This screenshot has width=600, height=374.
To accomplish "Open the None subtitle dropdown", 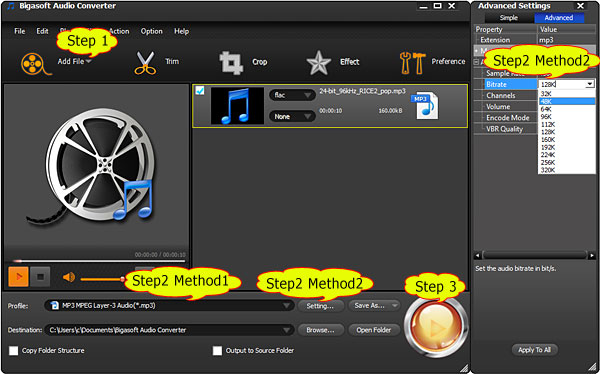I will (x=292, y=116).
